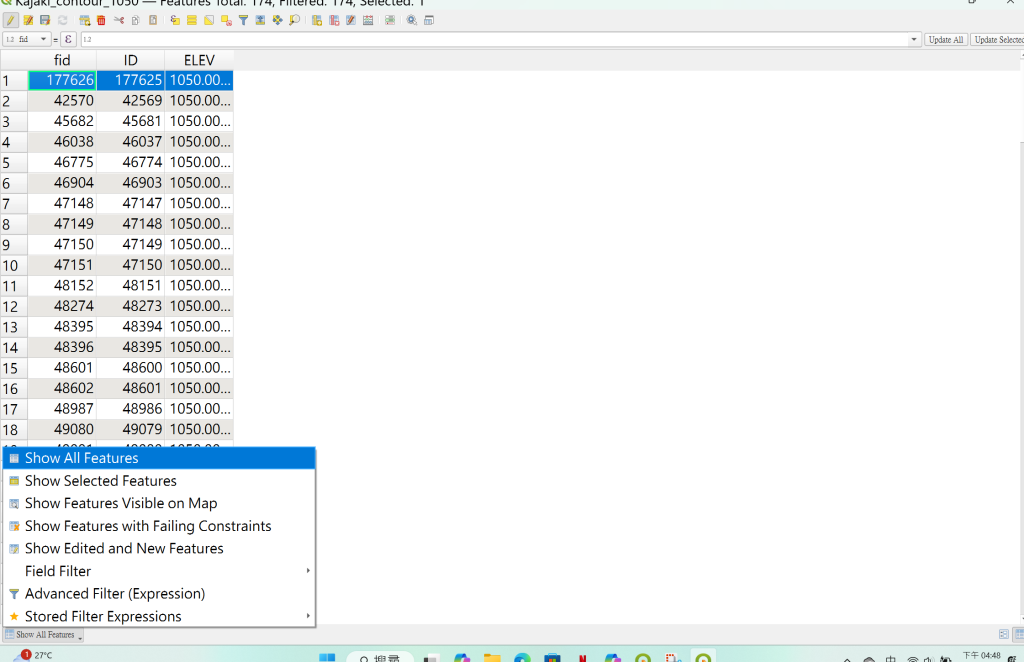Invert the current selection

pyautogui.click(x=209, y=20)
